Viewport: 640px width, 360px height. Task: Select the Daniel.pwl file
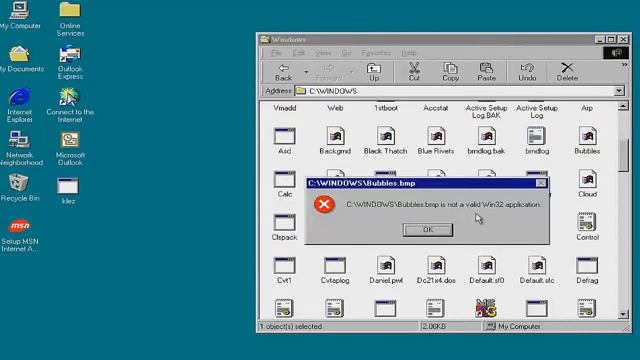click(386, 270)
